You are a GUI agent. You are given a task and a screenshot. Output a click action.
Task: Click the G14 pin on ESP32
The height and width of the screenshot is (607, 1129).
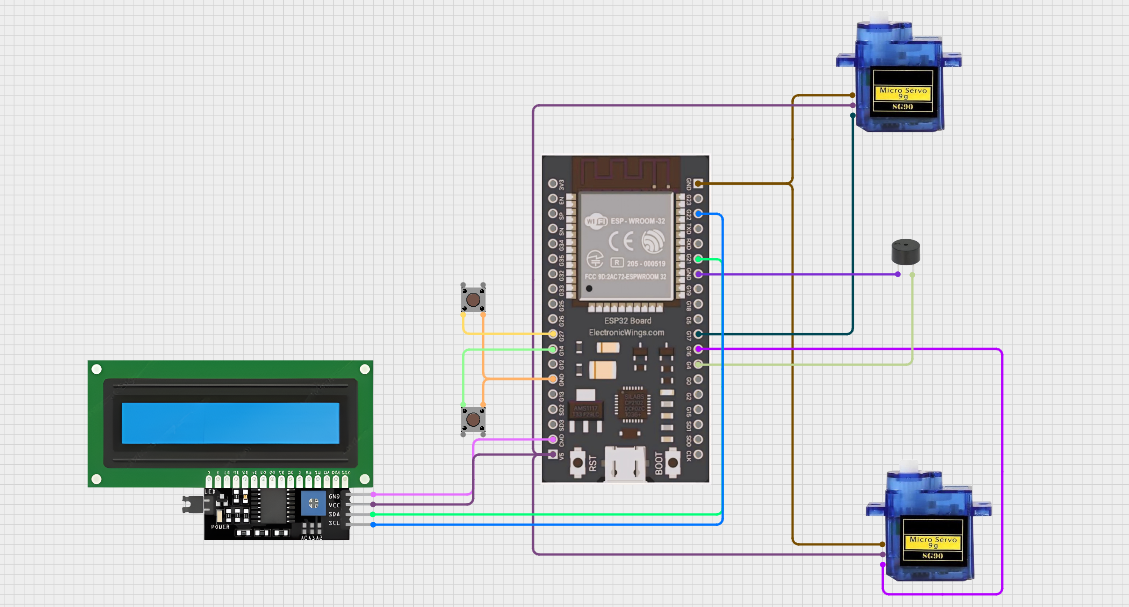[x=553, y=349]
